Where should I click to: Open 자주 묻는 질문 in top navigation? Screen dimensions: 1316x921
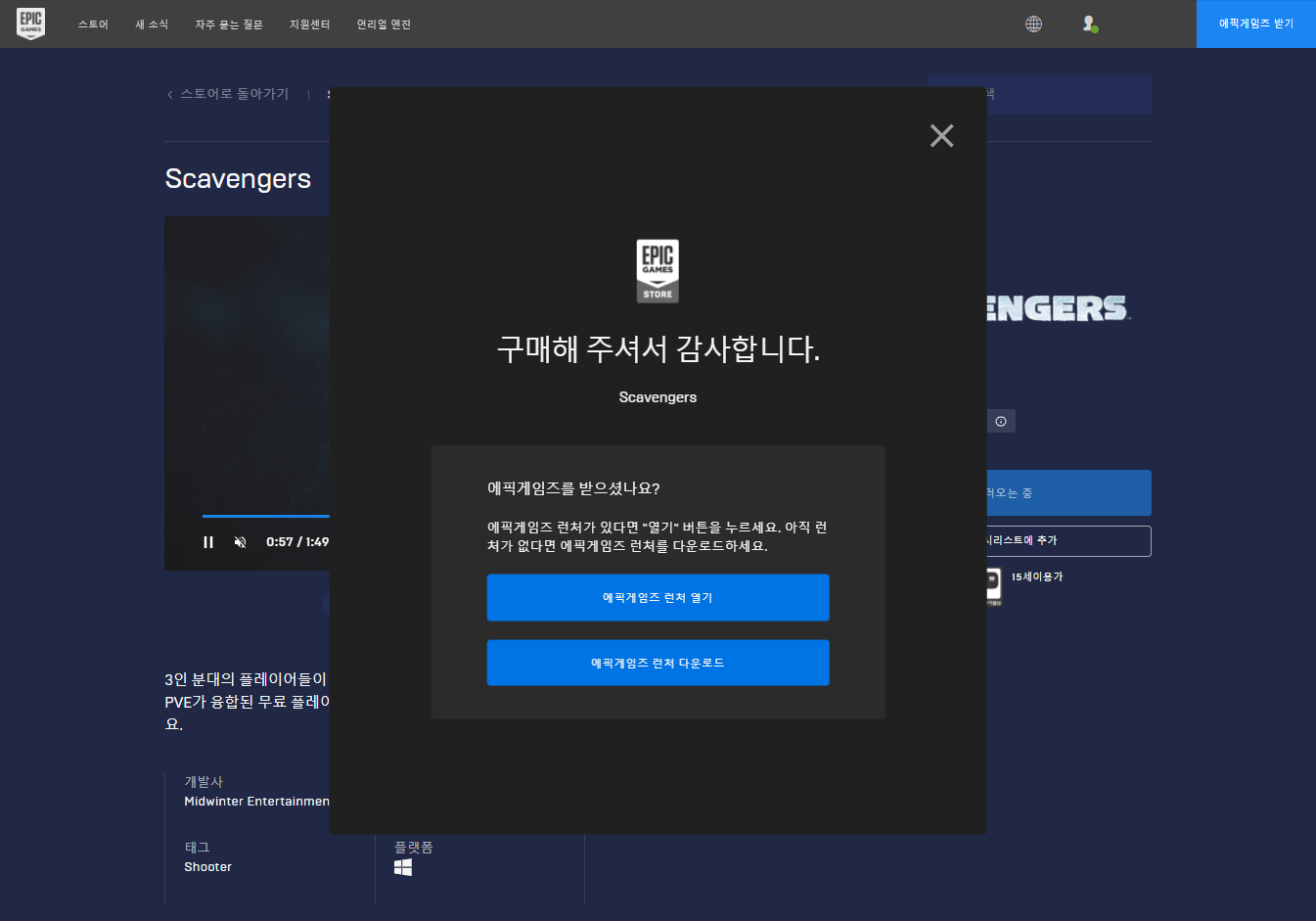tap(229, 24)
